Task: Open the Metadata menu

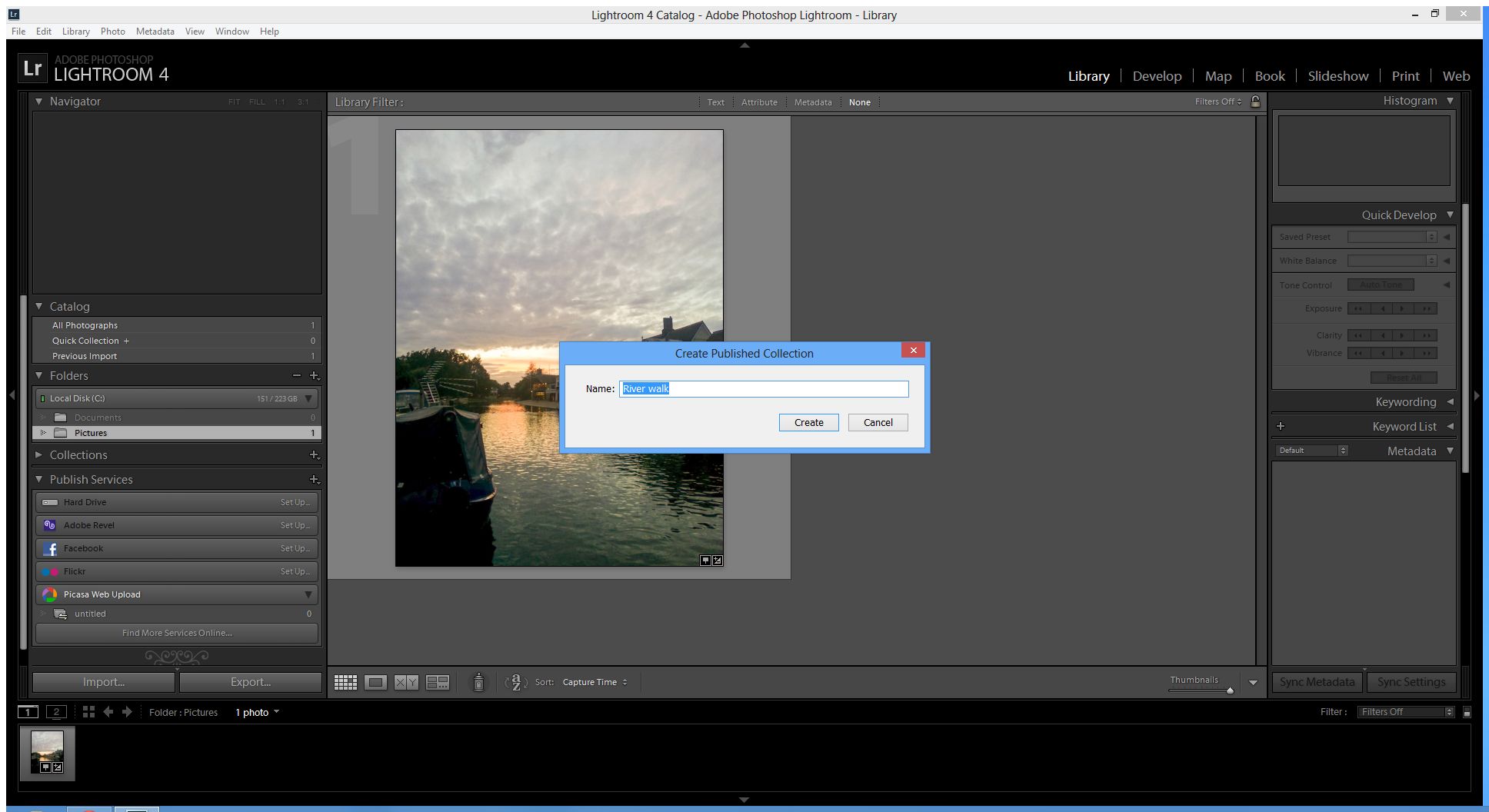Action: click(x=155, y=32)
